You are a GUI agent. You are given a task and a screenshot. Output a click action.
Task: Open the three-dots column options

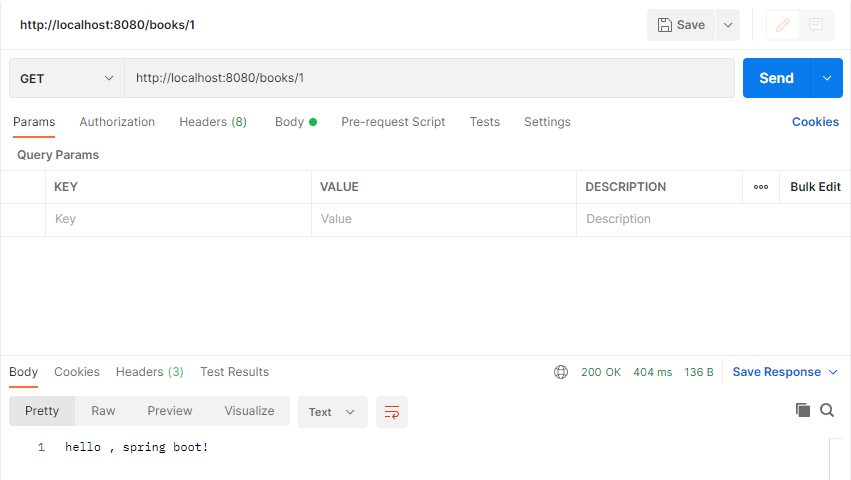tap(761, 187)
